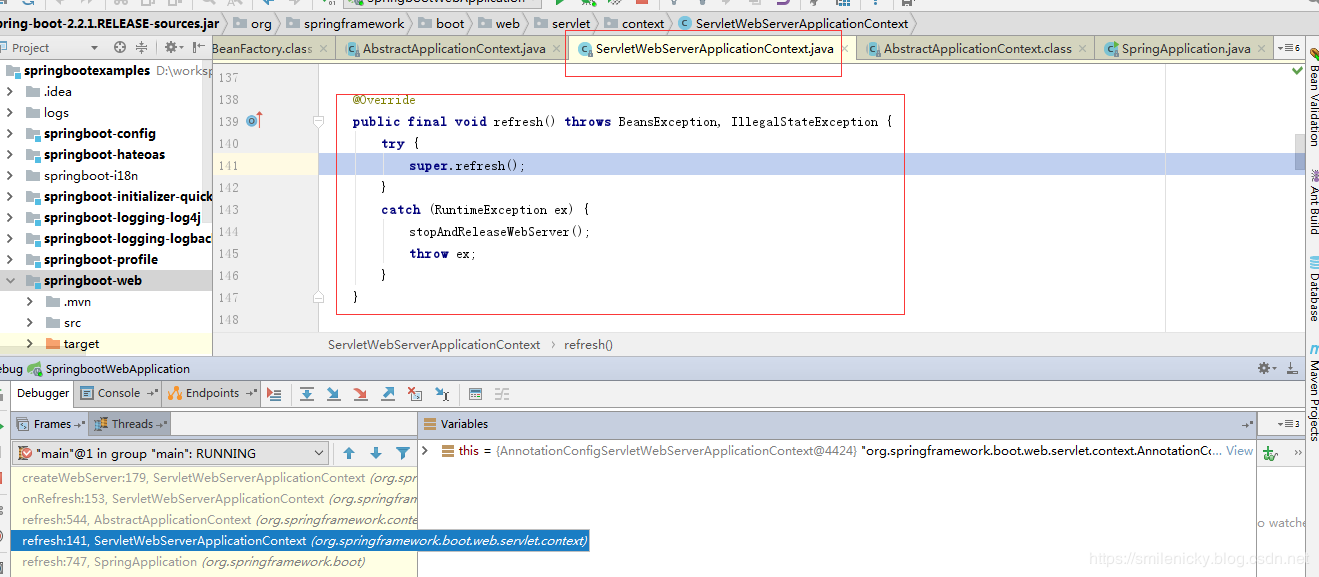Click View link for 'this' variable

coord(1239,451)
